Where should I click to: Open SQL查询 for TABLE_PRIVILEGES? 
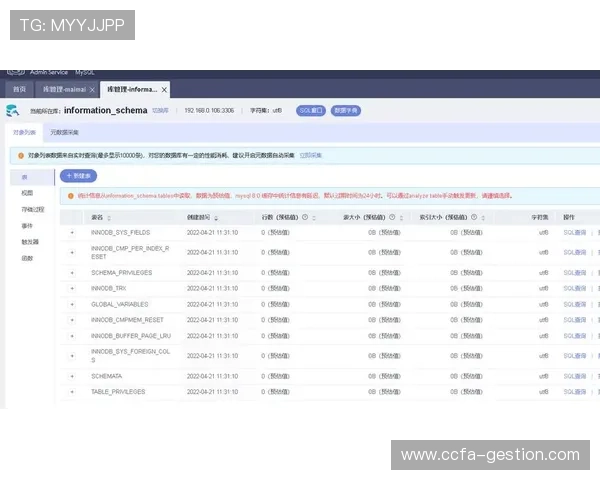click(x=575, y=392)
